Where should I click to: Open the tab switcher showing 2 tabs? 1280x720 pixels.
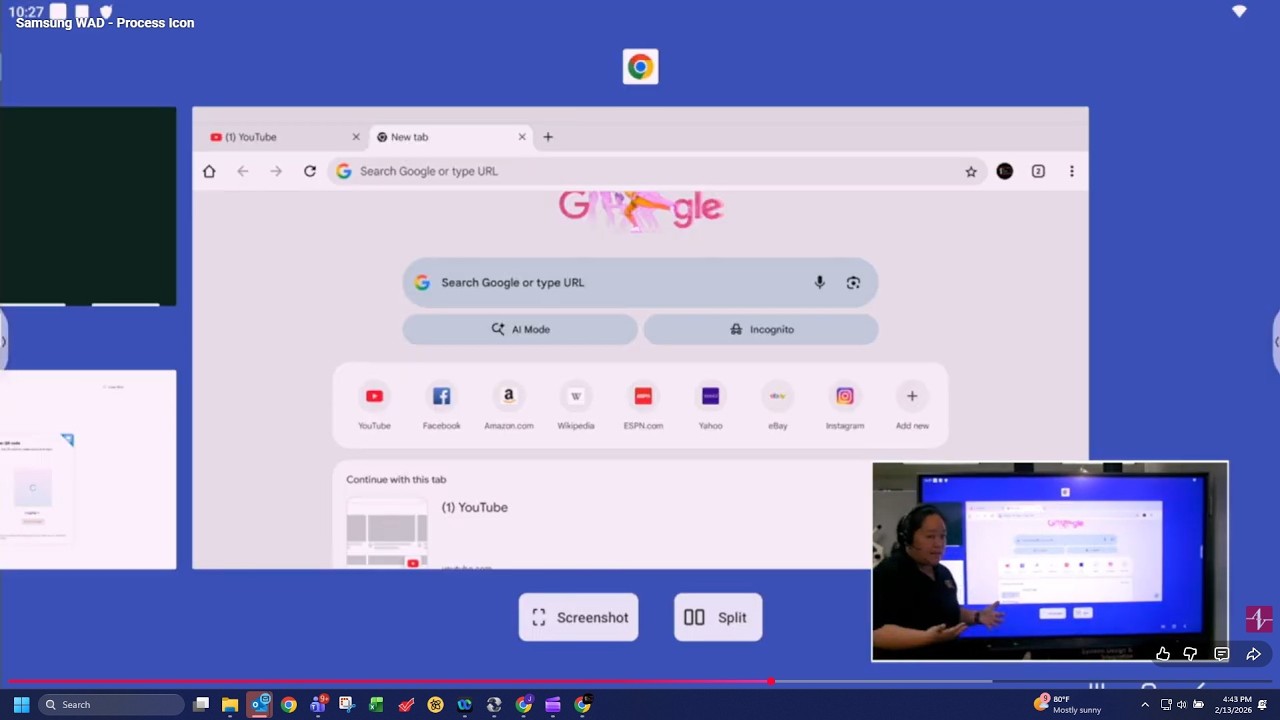click(x=1038, y=171)
